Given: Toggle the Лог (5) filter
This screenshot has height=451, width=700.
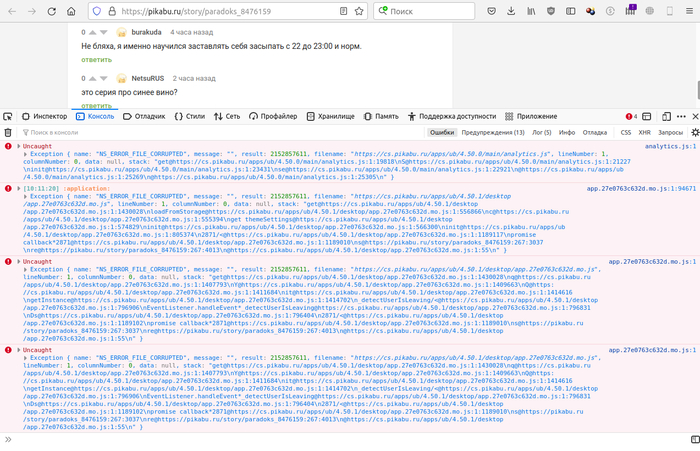Looking at the screenshot, I should point(542,132).
